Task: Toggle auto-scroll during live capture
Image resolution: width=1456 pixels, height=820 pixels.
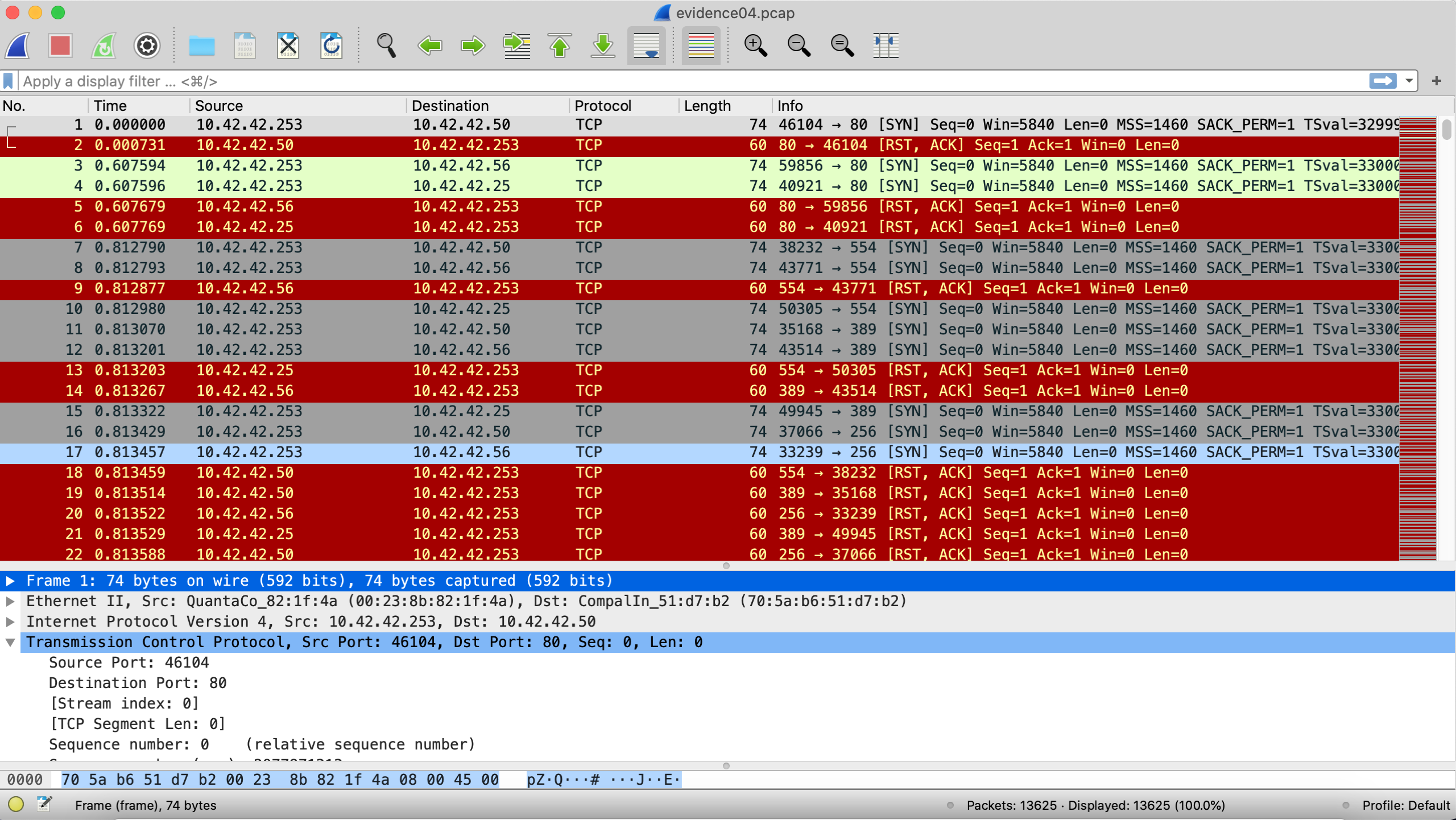Action: click(646, 45)
